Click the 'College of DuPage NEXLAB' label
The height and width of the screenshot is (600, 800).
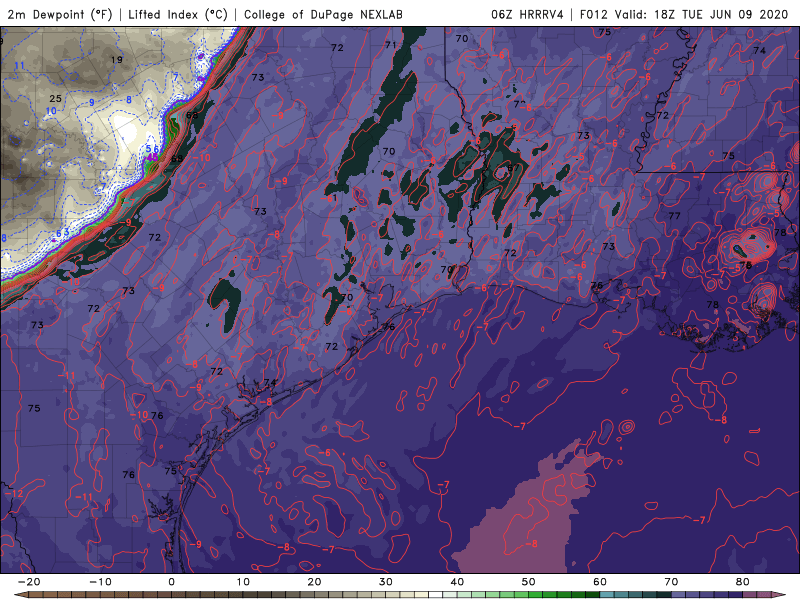click(x=323, y=14)
